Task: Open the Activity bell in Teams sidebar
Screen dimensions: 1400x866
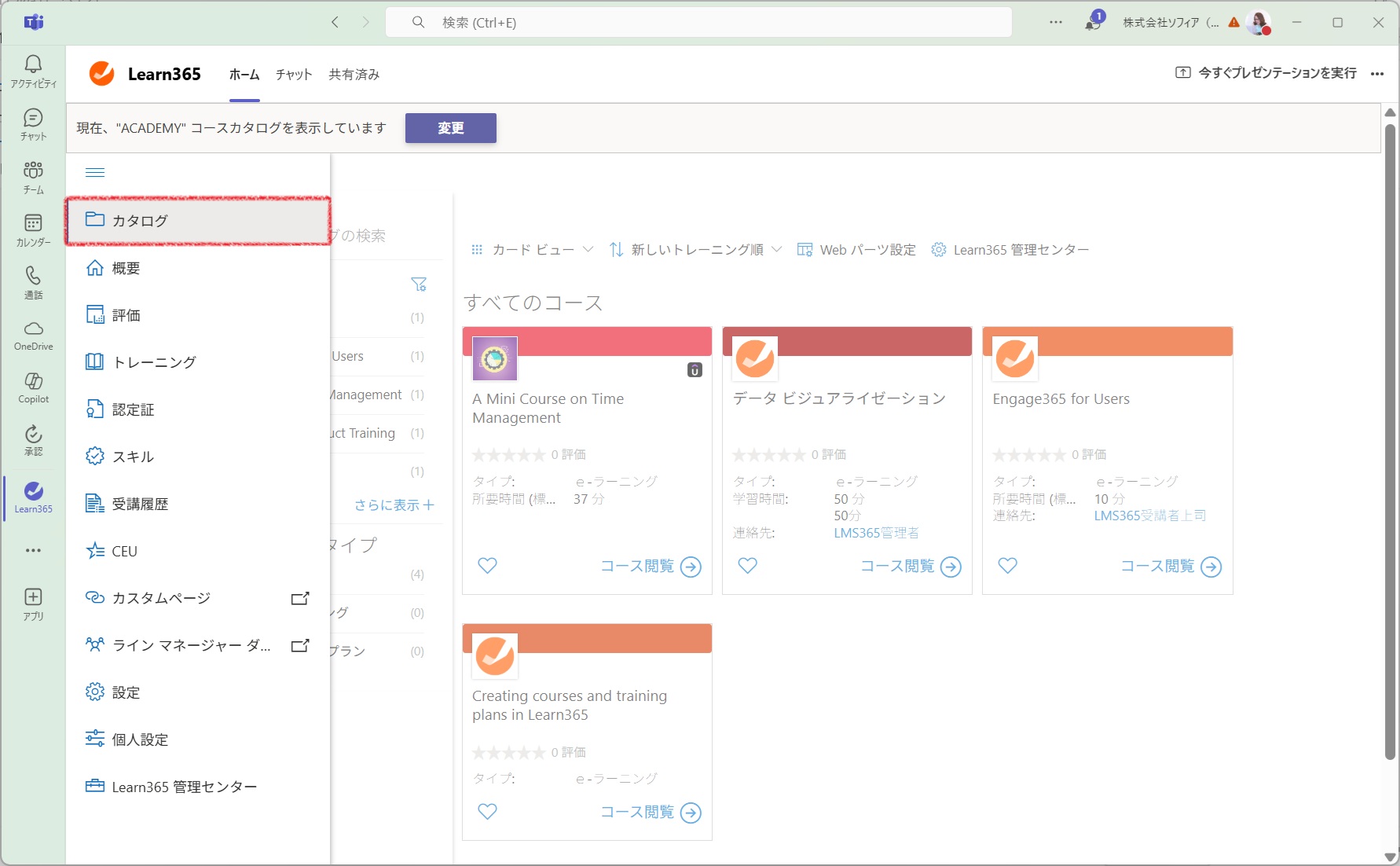Action: click(33, 71)
